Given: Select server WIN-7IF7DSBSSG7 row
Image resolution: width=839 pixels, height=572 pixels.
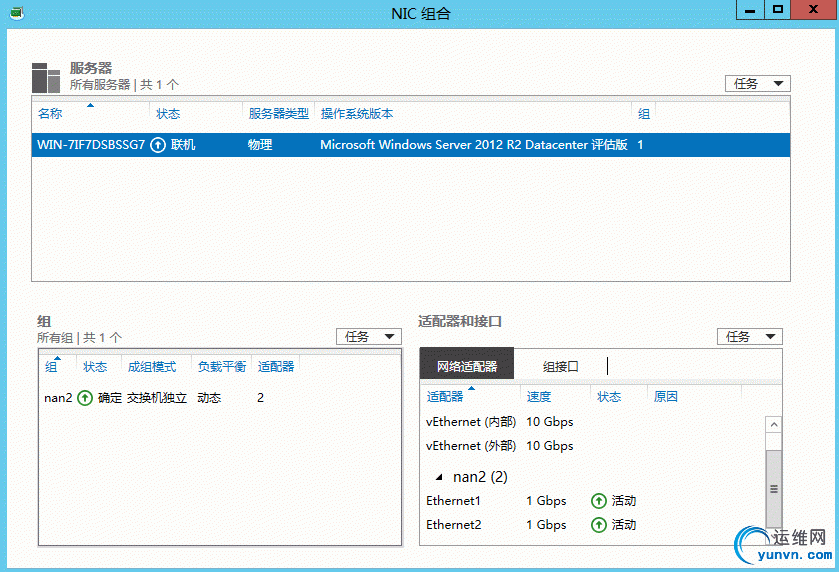Looking at the screenshot, I should click(410, 145).
